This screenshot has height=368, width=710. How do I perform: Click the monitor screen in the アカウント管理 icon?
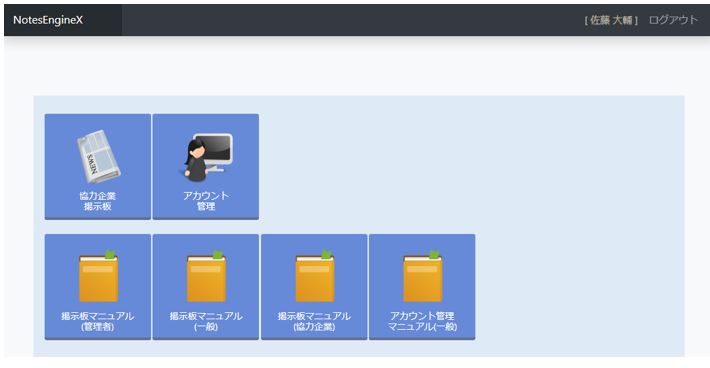pos(214,148)
